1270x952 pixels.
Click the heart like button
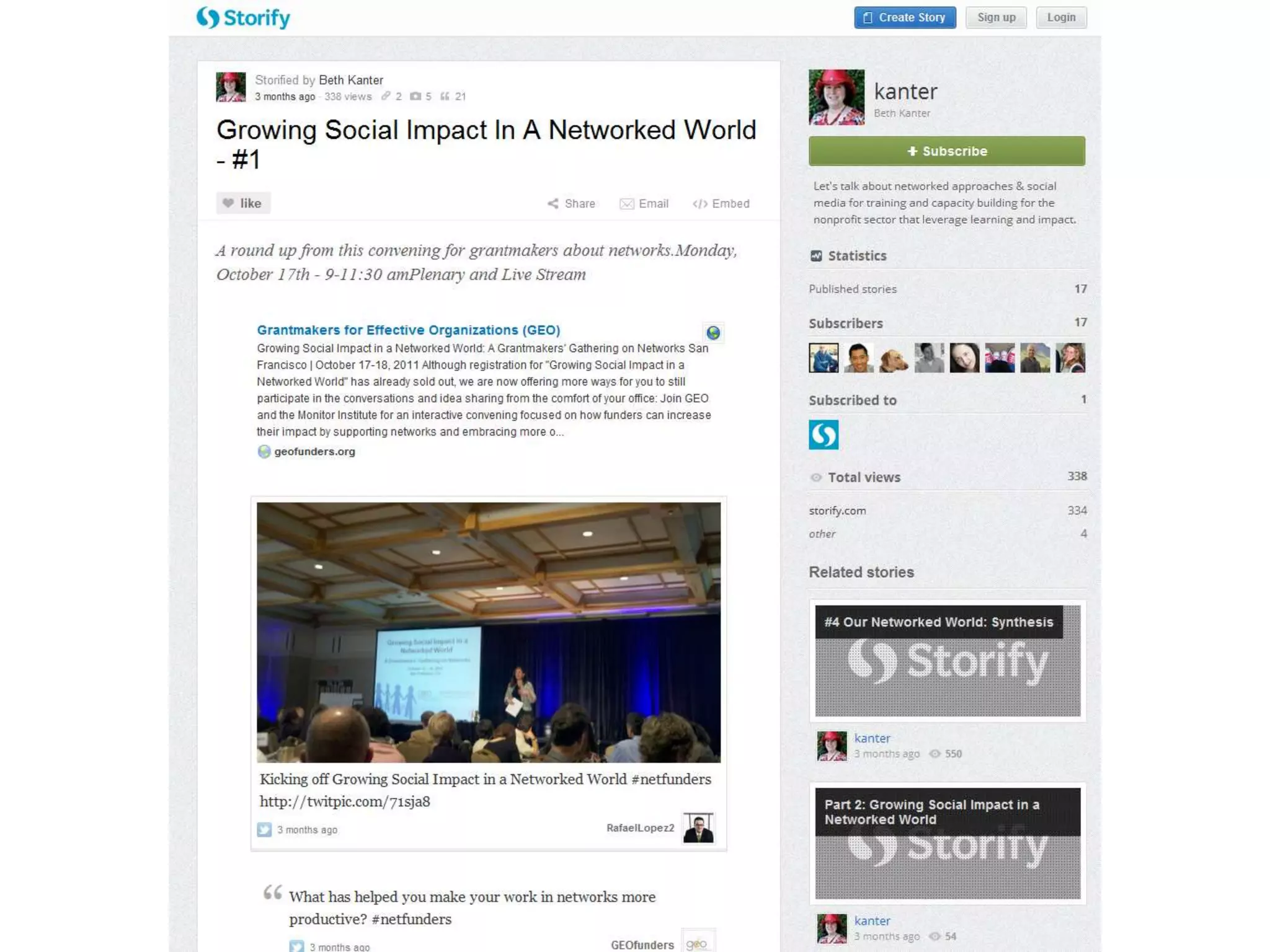pos(243,203)
